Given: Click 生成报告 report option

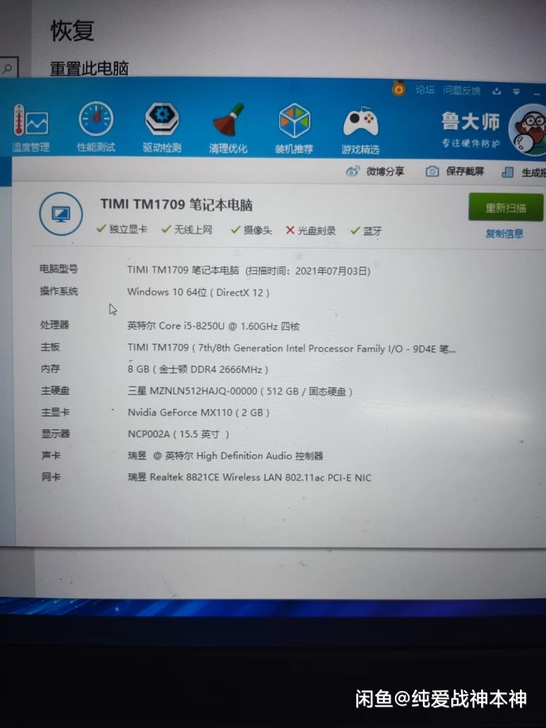Looking at the screenshot, I should point(524,172).
